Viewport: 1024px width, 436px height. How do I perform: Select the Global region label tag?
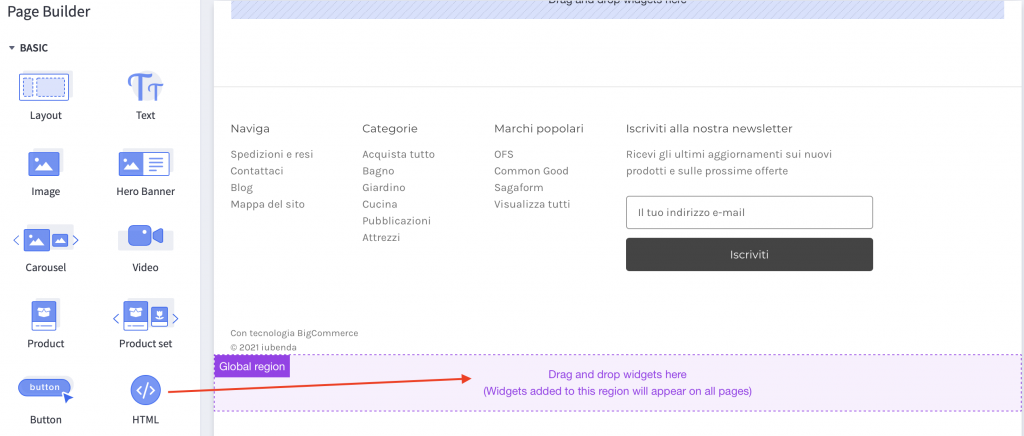point(252,367)
